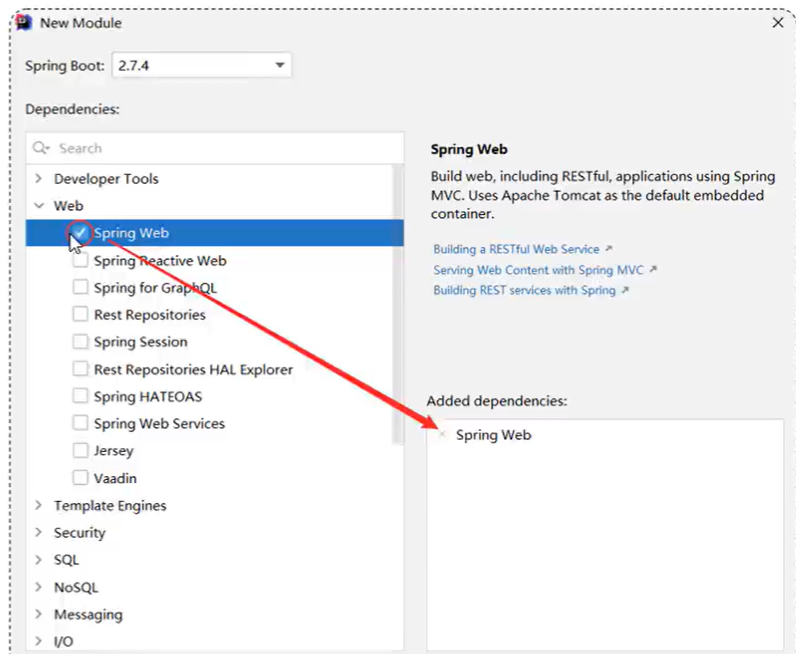The height and width of the screenshot is (654, 796).
Task: Click the Spring for GraphQL label
Action: click(x=155, y=287)
